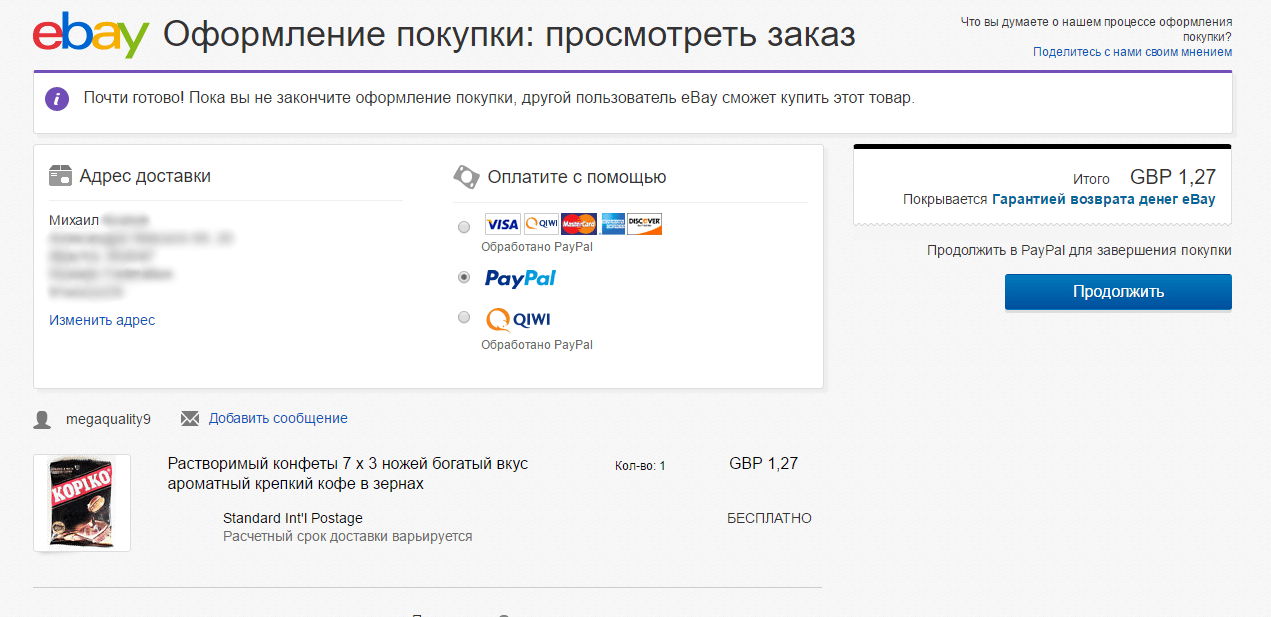Click the Оплатите с помощью heading
Image resolution: width=1271 pixels, height=617 pixels.
(x=577, y=177)
